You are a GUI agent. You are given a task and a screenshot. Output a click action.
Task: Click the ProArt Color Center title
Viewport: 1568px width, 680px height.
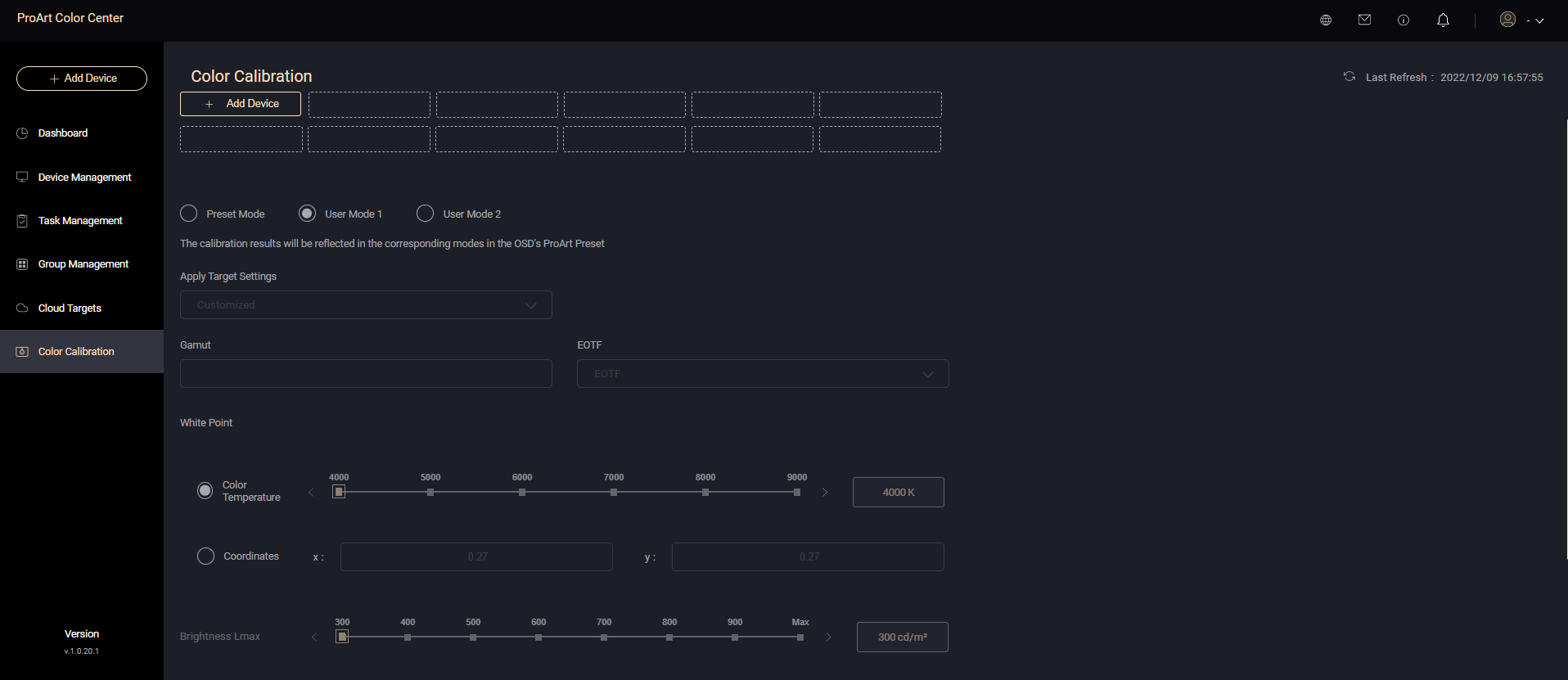click(70, 18)
